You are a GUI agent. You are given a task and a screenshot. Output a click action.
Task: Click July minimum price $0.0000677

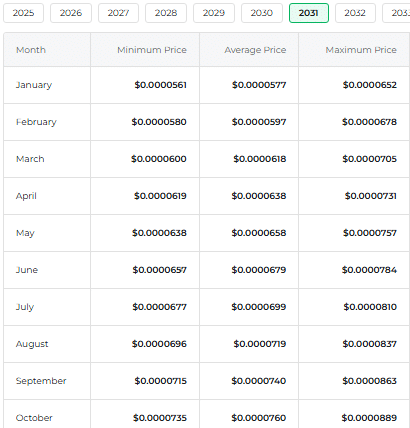click(159, 307)
